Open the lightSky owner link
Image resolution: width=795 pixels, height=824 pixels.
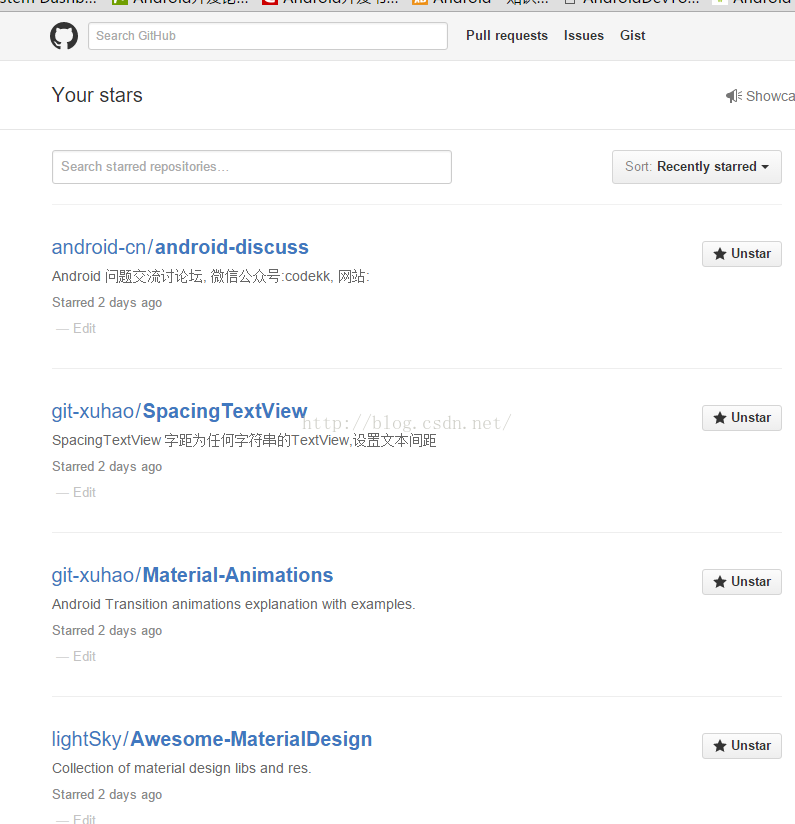tap(87, 739)
